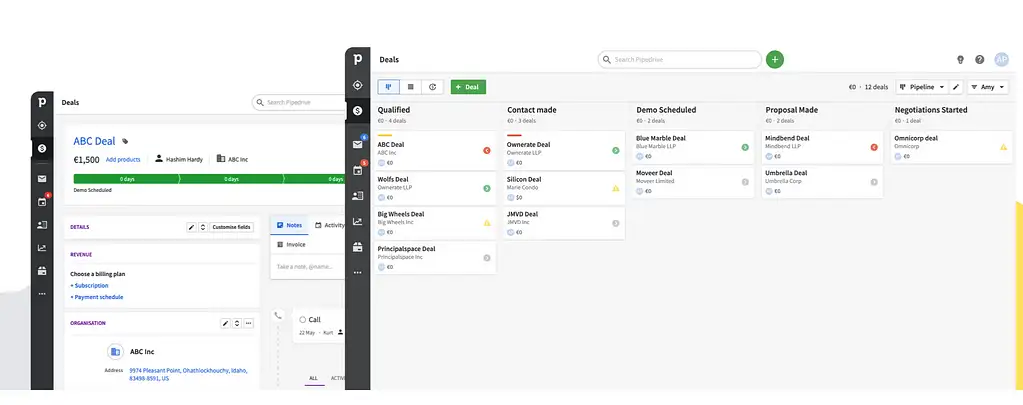This screenshot has height=405, width=1023.
Task: Open the Insights chart icon in sidebar
Action: pos(357,221)
